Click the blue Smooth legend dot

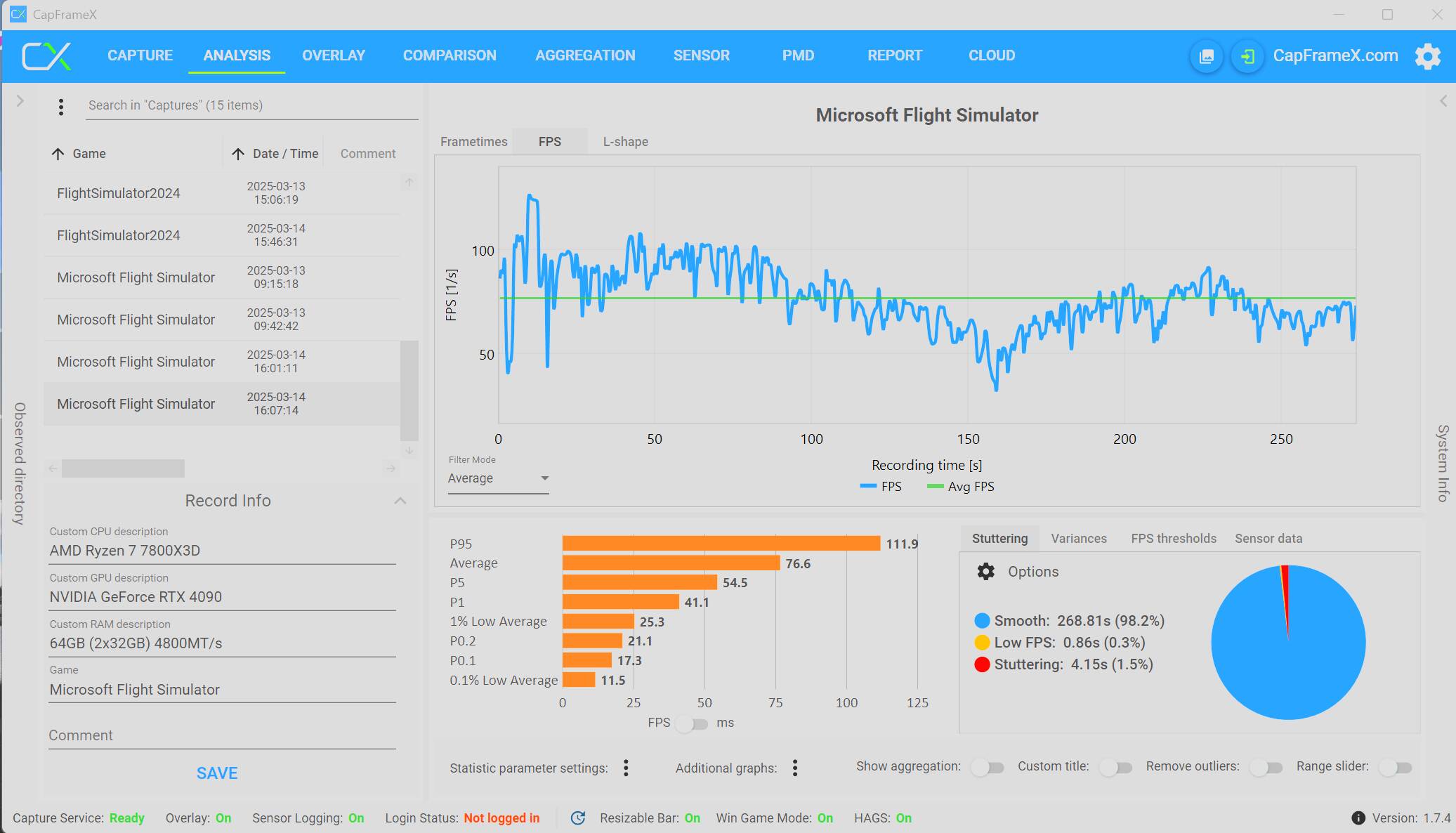tap(982, 621)
